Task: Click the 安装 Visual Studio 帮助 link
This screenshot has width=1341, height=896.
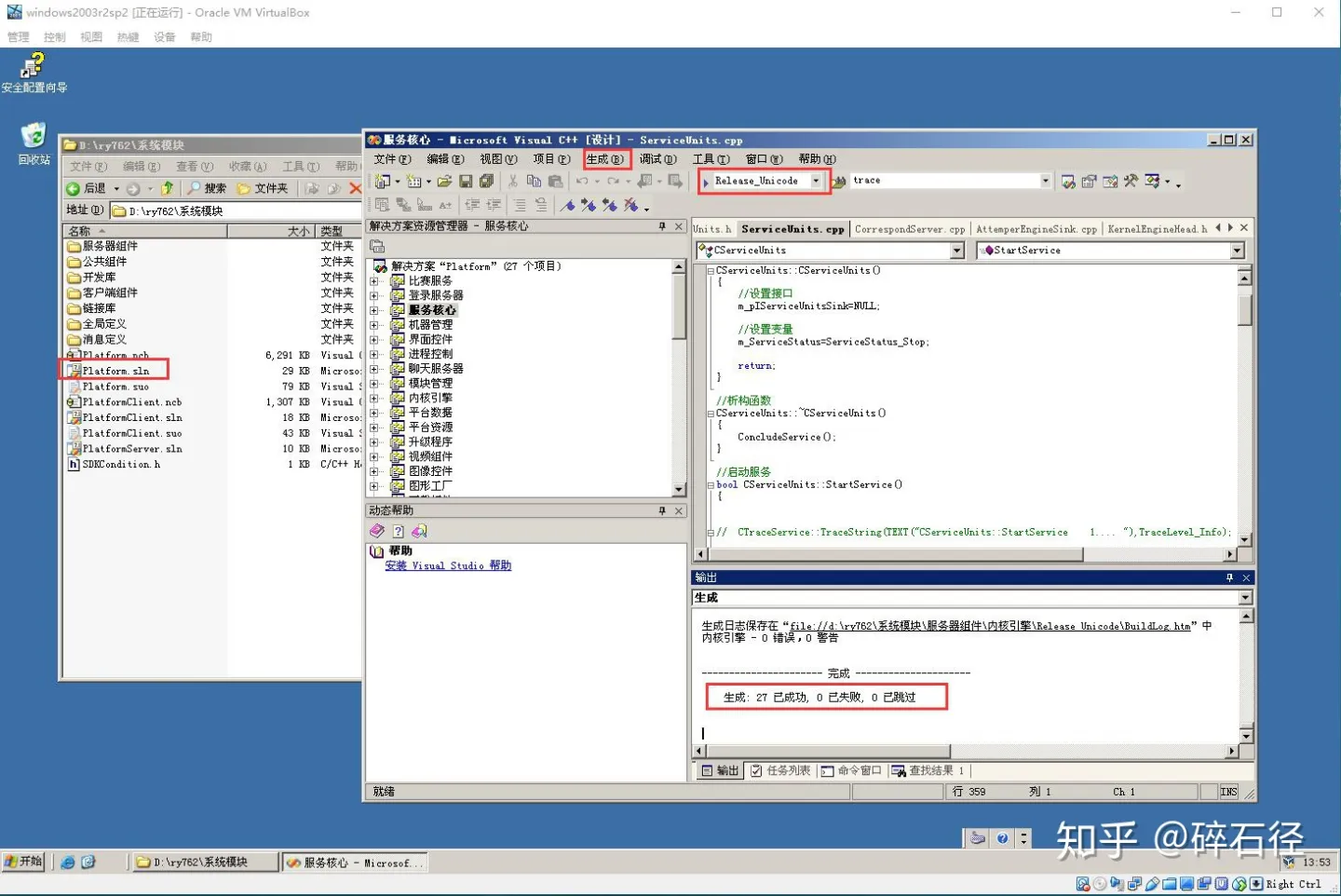Action: click(448, 565)
